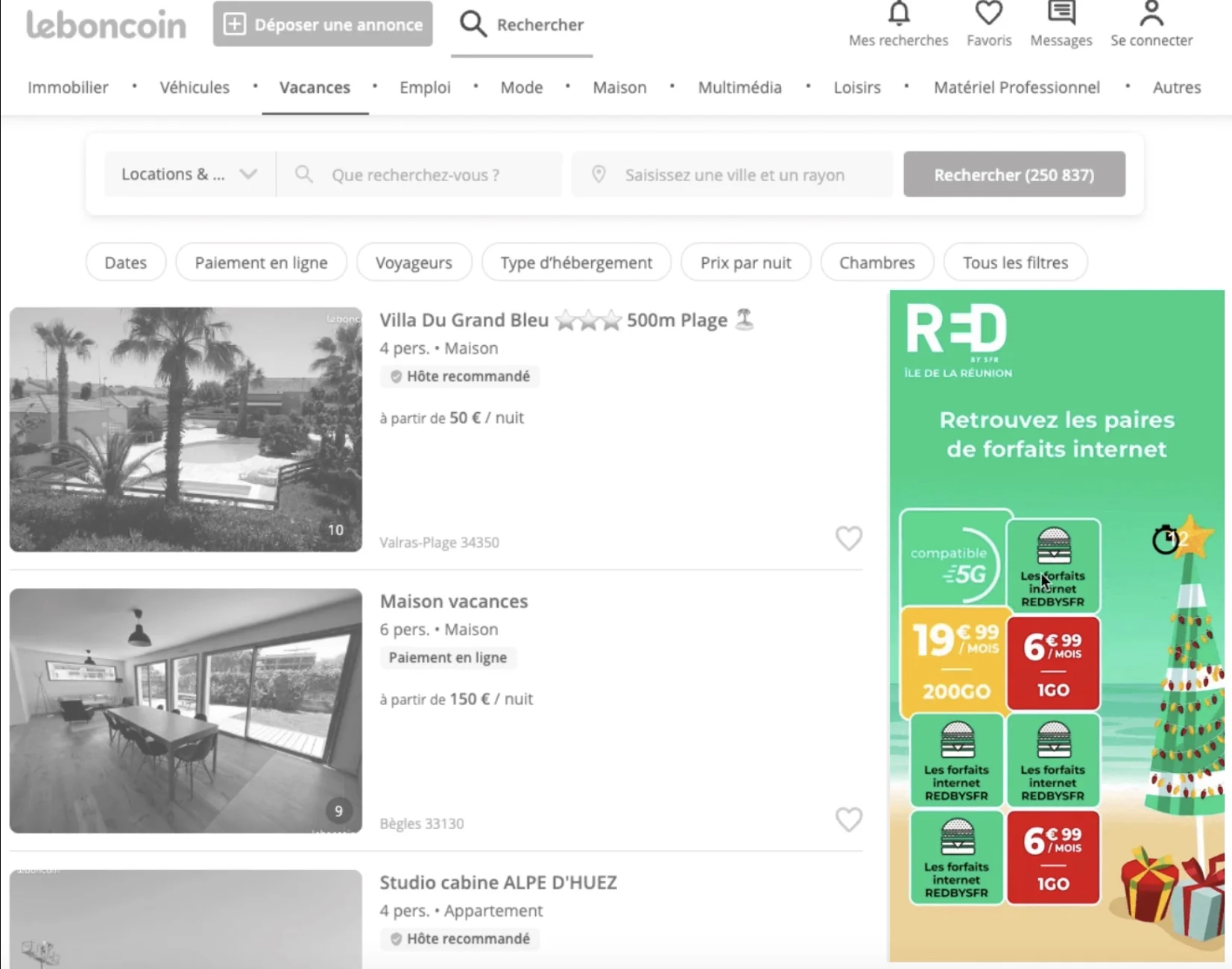
Task: Open the Dates filter
Action: click(125, 262)
